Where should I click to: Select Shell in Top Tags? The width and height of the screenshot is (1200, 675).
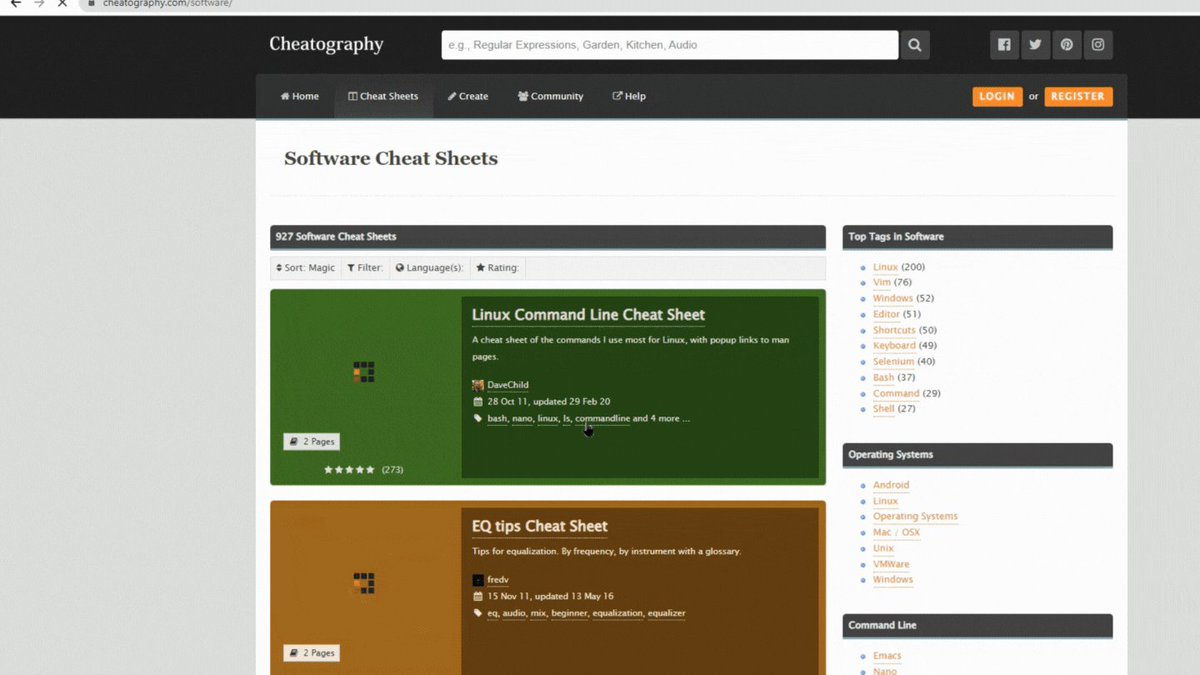[x=884, y=409]
